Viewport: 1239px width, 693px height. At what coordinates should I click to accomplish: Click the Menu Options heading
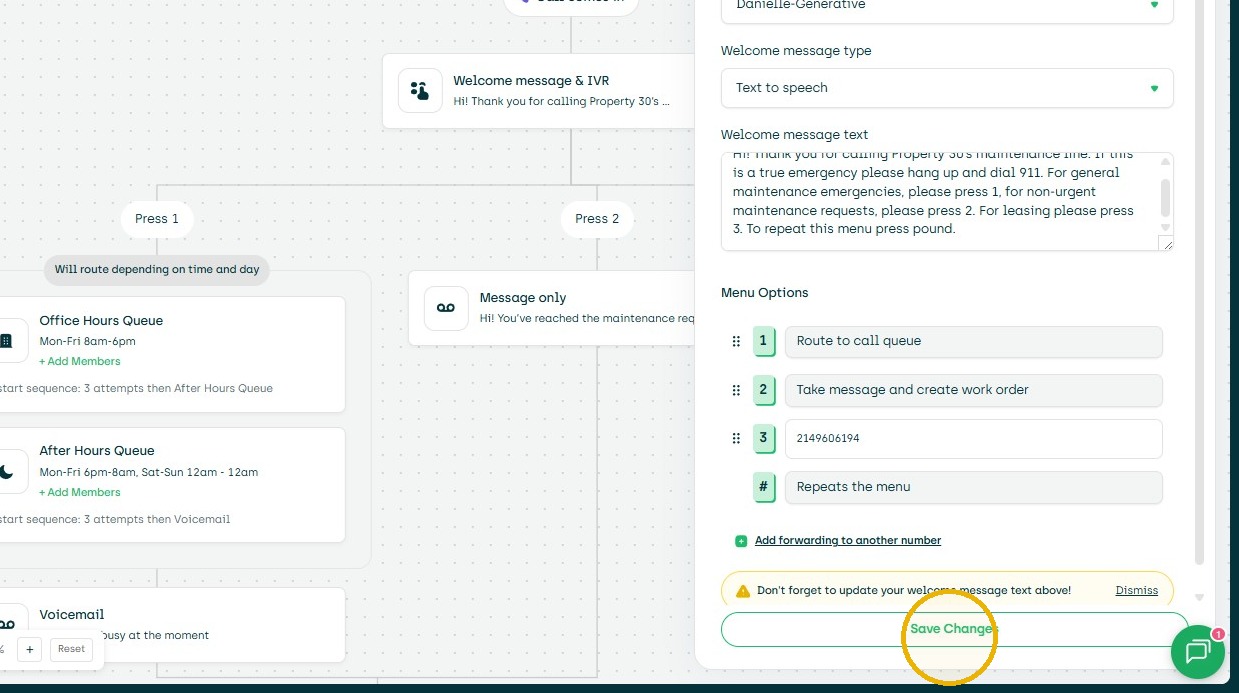coord(765,293)
